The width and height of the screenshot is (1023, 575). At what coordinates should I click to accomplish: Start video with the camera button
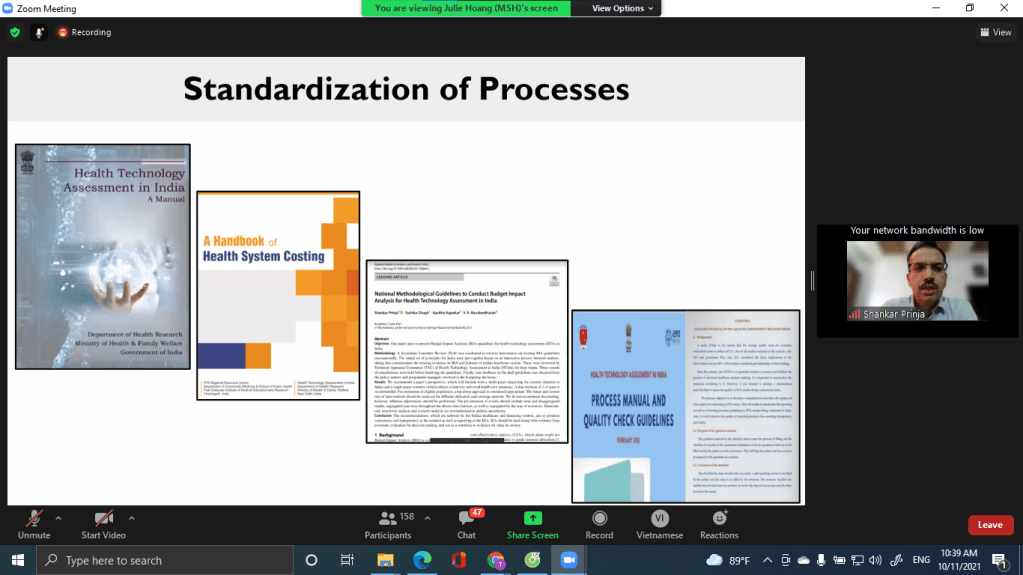(103, 523)
